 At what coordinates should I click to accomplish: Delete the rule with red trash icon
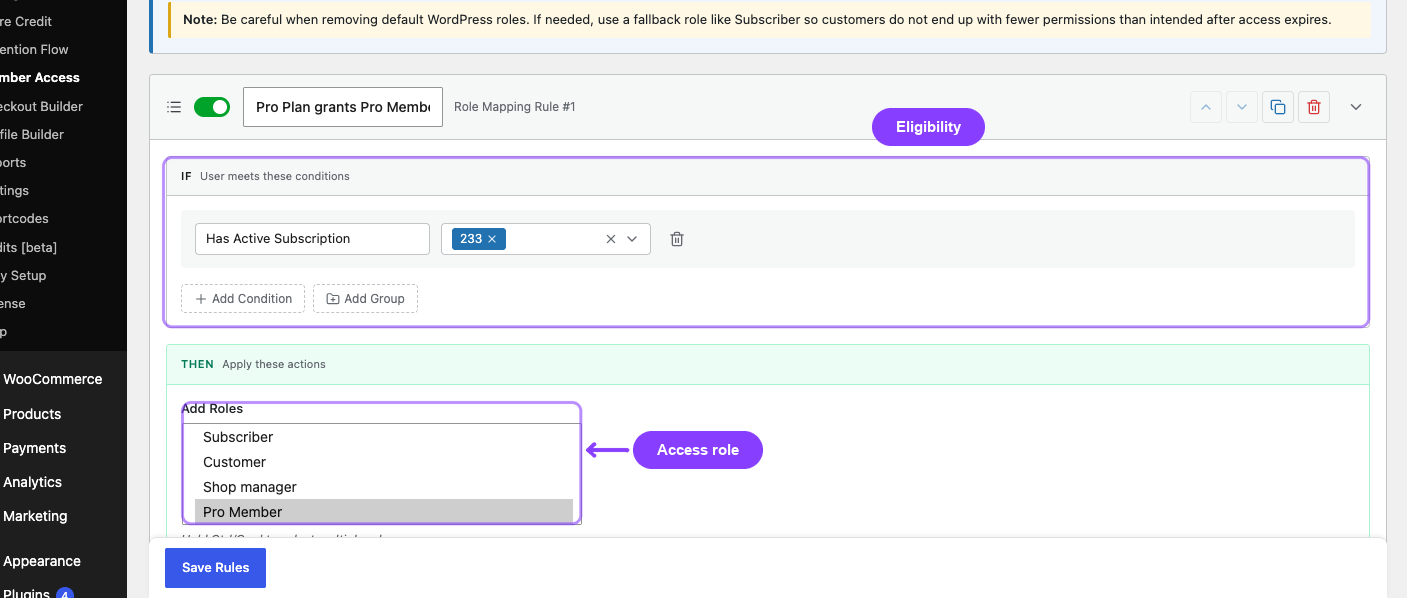[1314, 107]
